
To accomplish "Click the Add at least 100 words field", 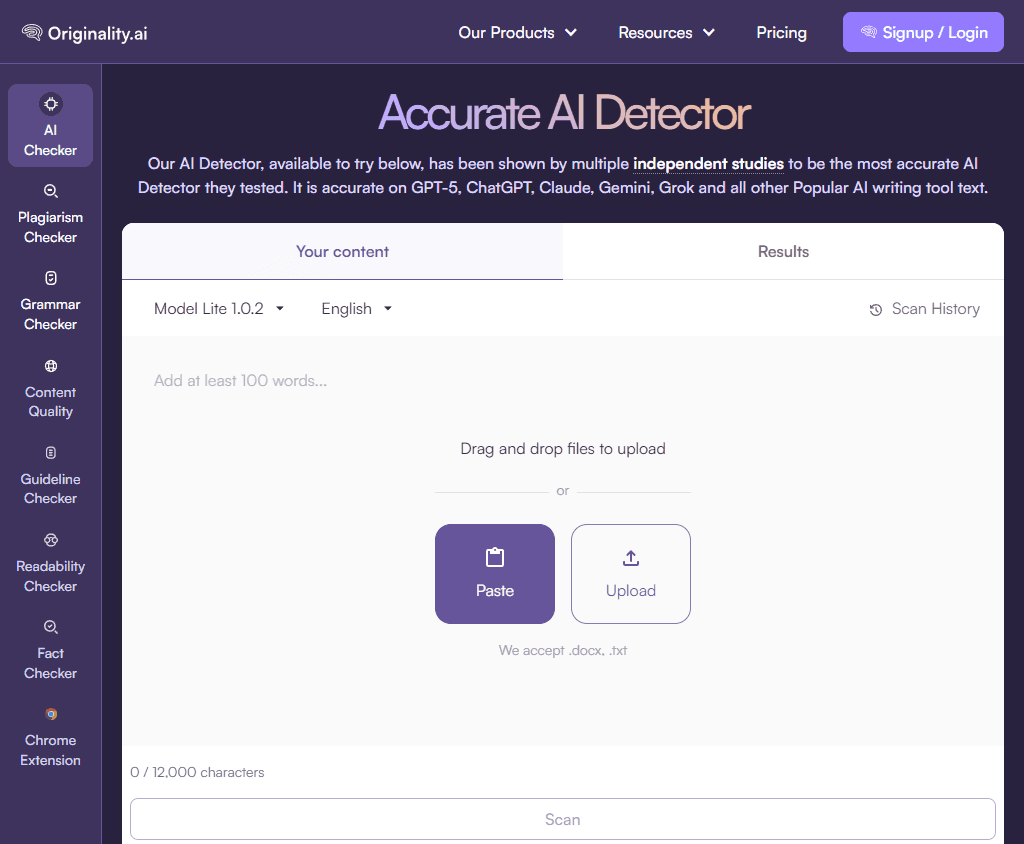I will pos(562,380).
